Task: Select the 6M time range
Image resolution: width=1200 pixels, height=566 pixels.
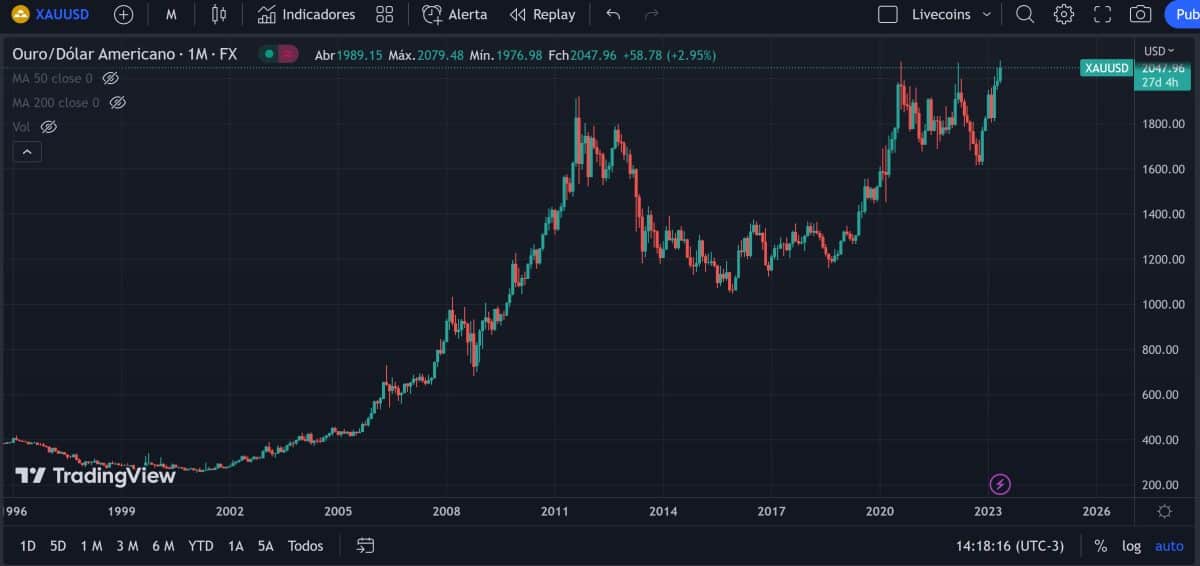Action: click(163, 546)
